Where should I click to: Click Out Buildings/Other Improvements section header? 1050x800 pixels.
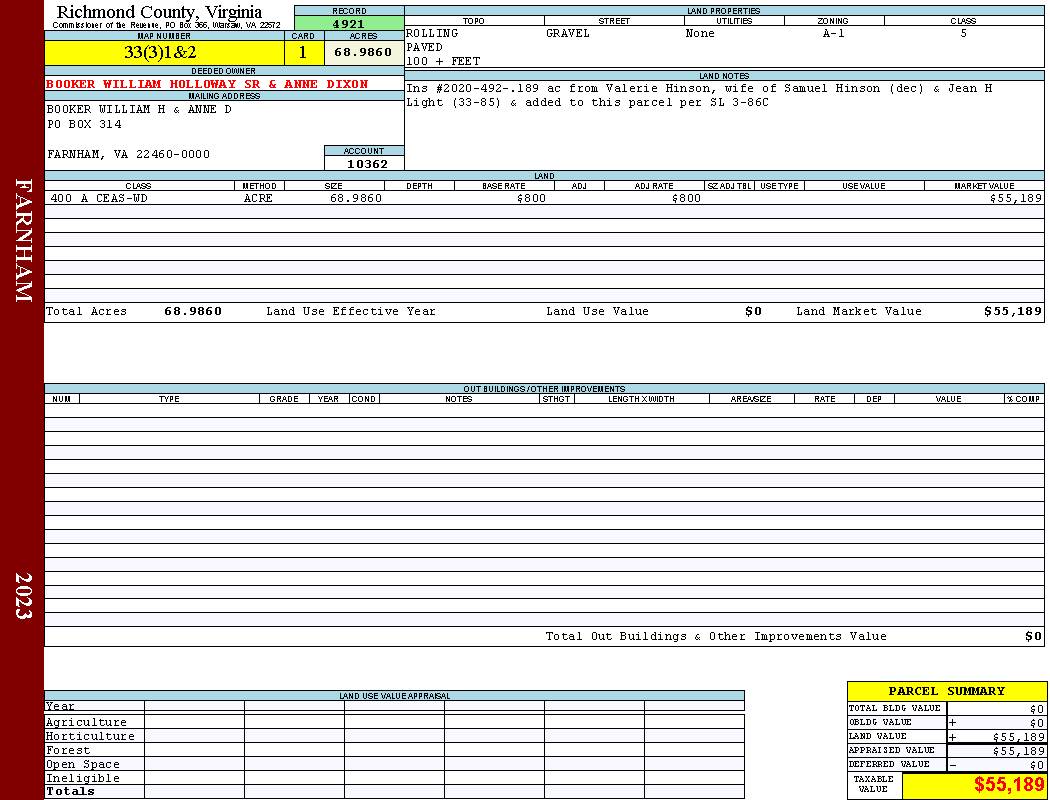click(544, 388)
